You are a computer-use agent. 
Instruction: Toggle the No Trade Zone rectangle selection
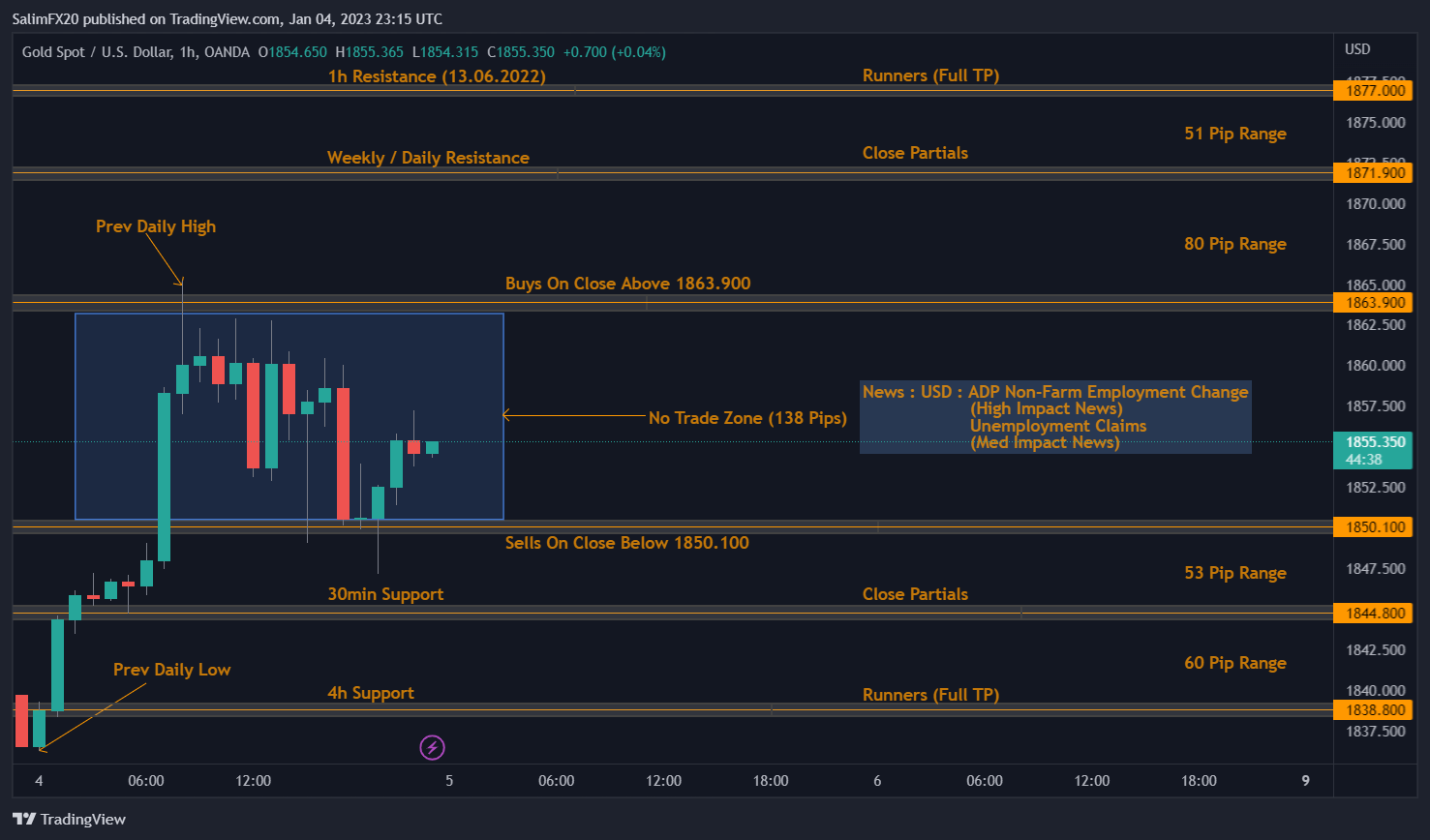[x=289, y=416]
